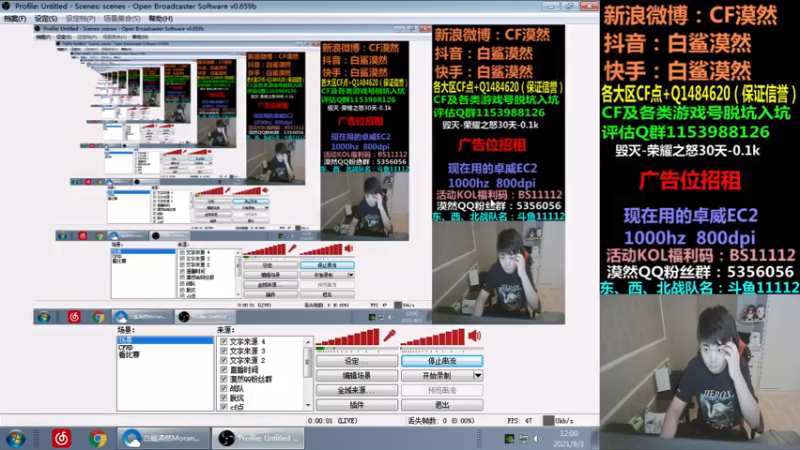The width and height of the screenshot is (800, 450).
Task: Click the 预览串流 button
Action: pos(442,390)
